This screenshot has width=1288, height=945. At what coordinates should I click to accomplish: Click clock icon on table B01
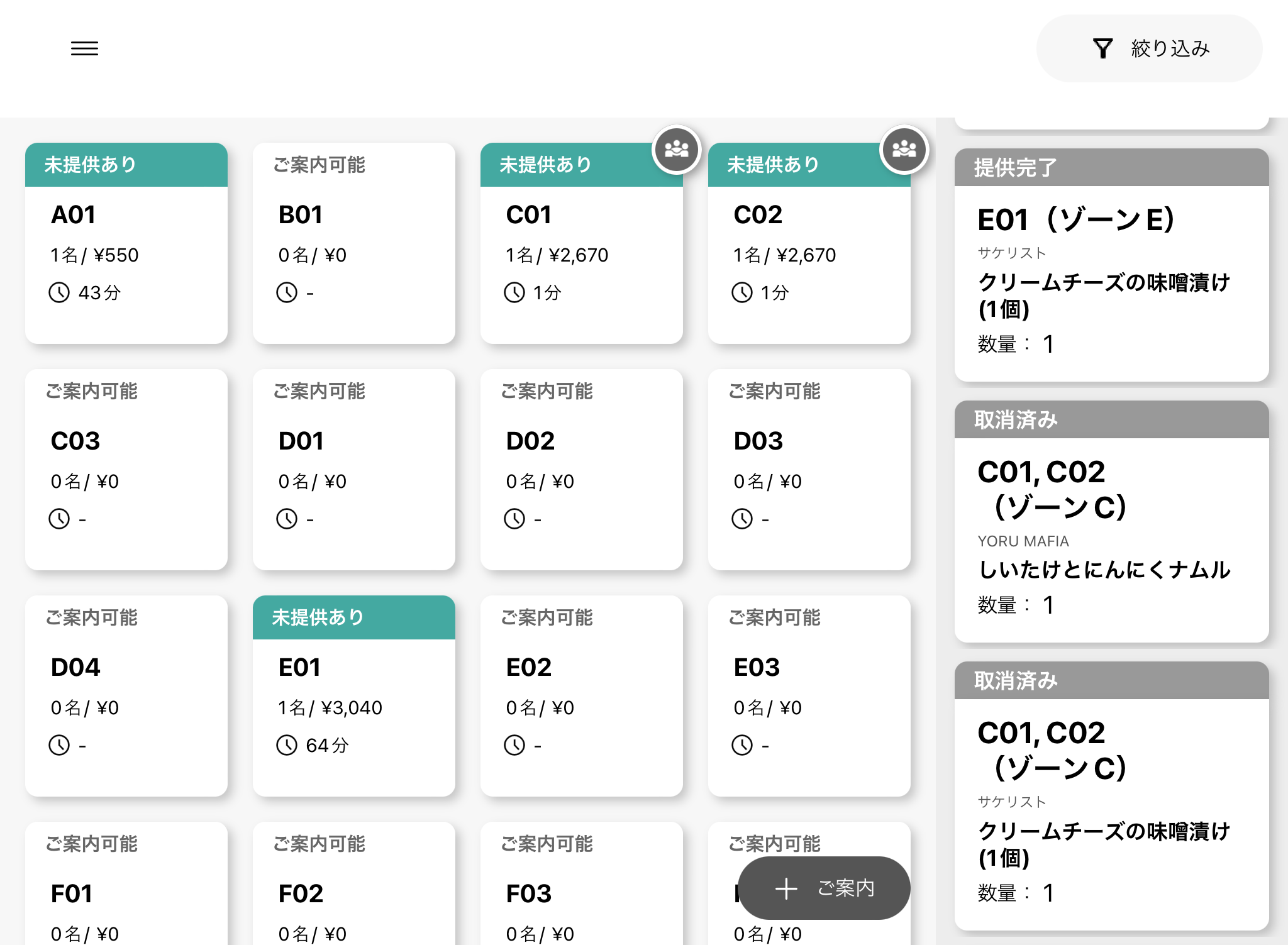[287, 292]
